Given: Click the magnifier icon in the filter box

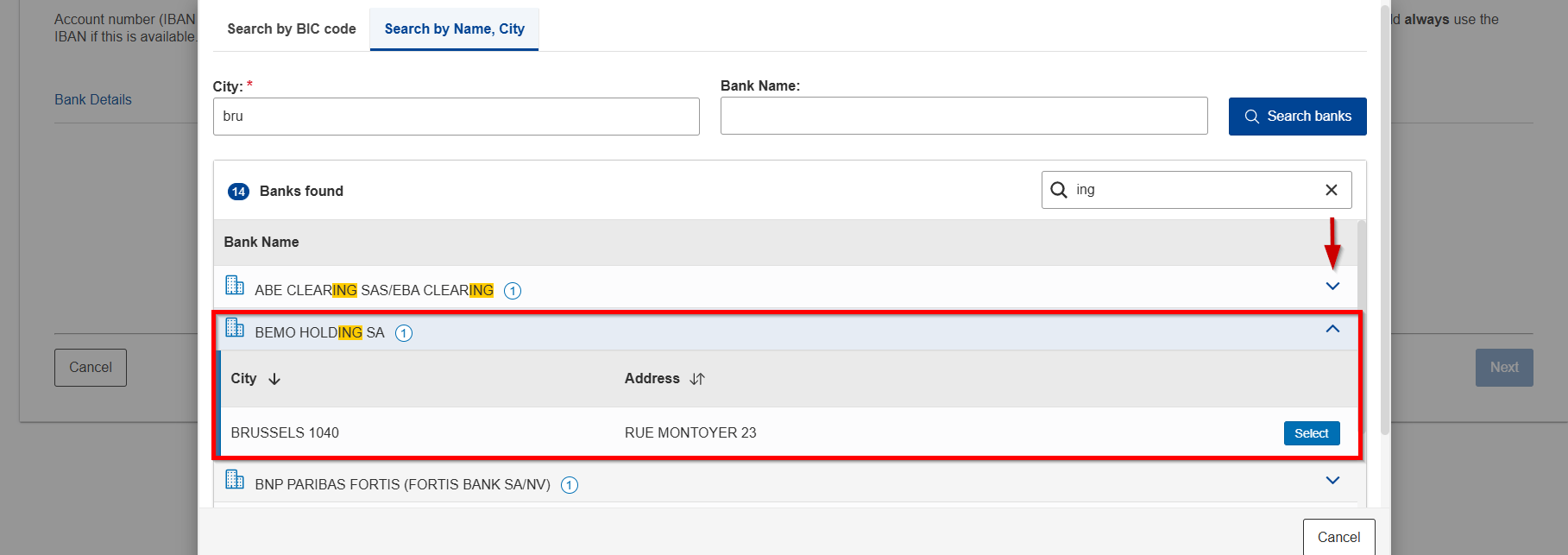Looking at the screenshot, I should 1059,190.
